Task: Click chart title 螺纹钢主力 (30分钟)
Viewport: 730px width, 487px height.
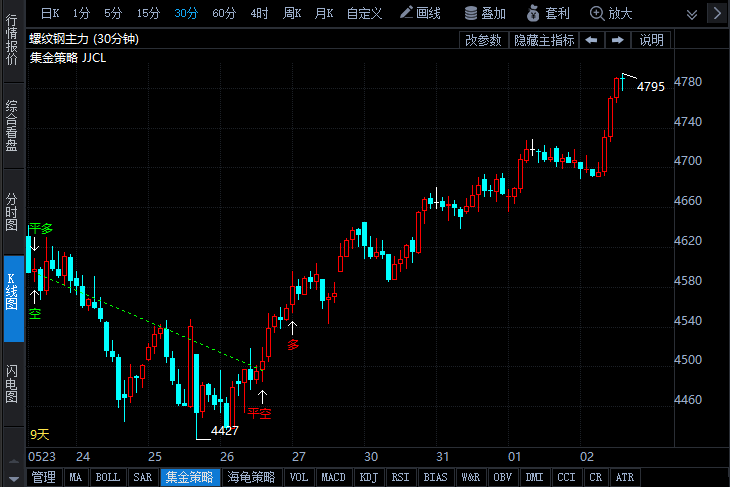Action: pyautogui.click(x=84, y=39)
